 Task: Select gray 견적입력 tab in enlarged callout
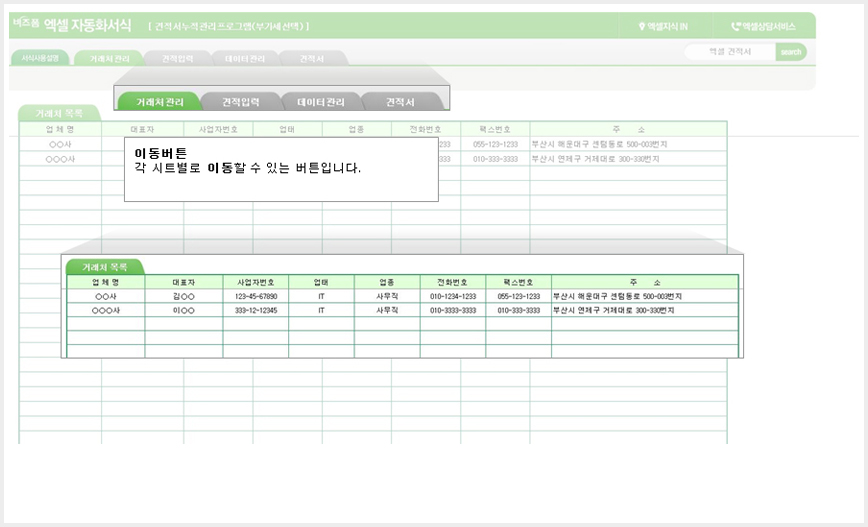point(241,102)
